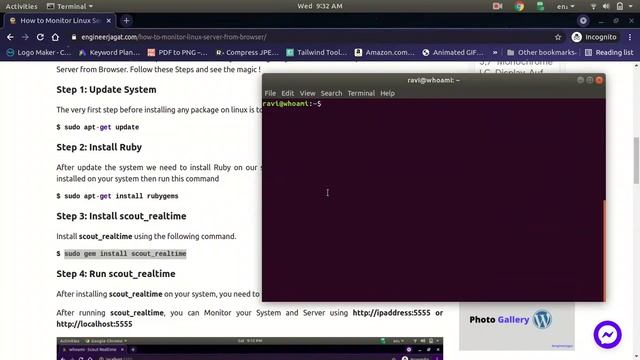Open the Terminal Help menu
640x360 pixels.
[x=387, y=93]
